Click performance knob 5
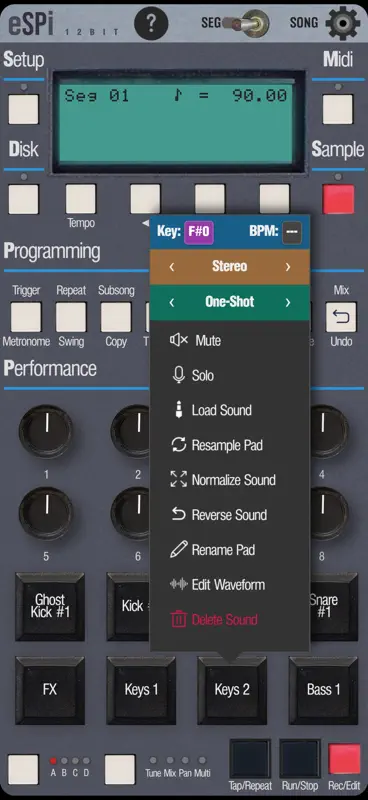 [46, 513]
